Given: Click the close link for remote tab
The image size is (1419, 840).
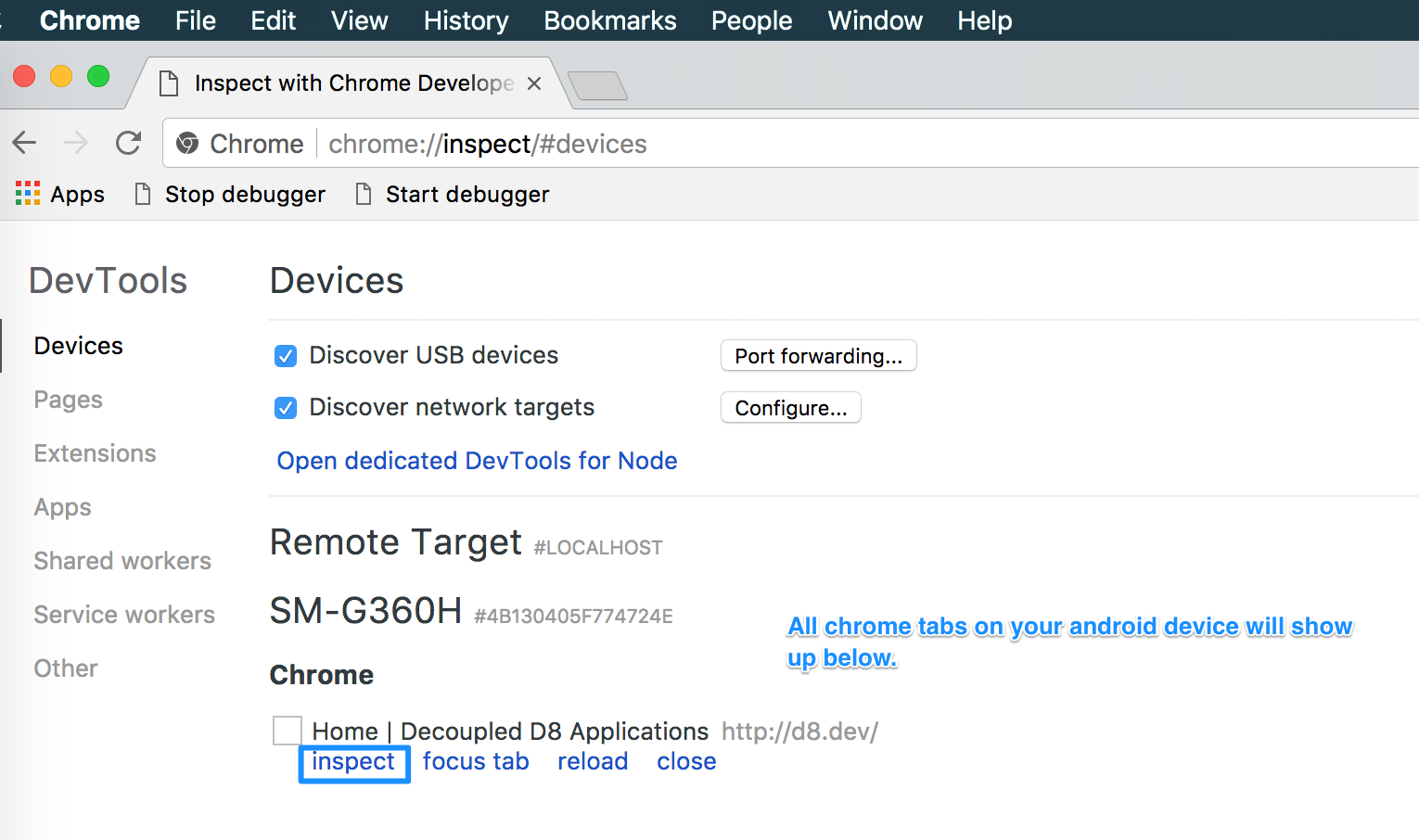Looking at the screenshot, I should coord(687,762).
